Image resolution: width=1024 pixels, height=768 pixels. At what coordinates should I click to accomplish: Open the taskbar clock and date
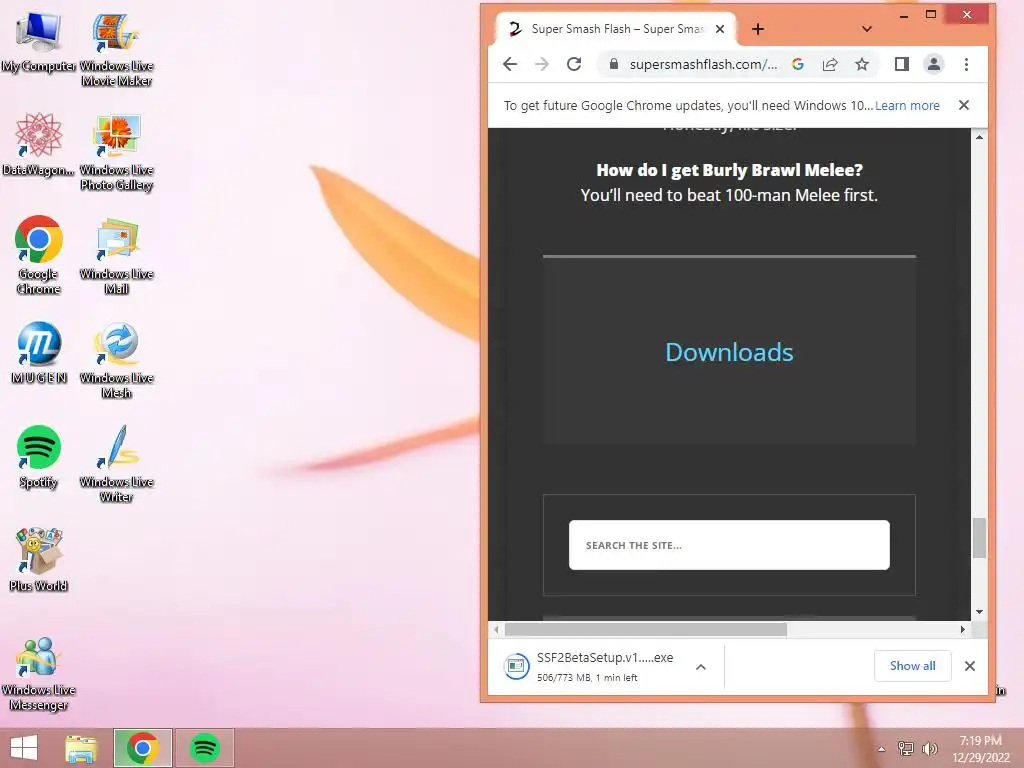pos(980,749)
